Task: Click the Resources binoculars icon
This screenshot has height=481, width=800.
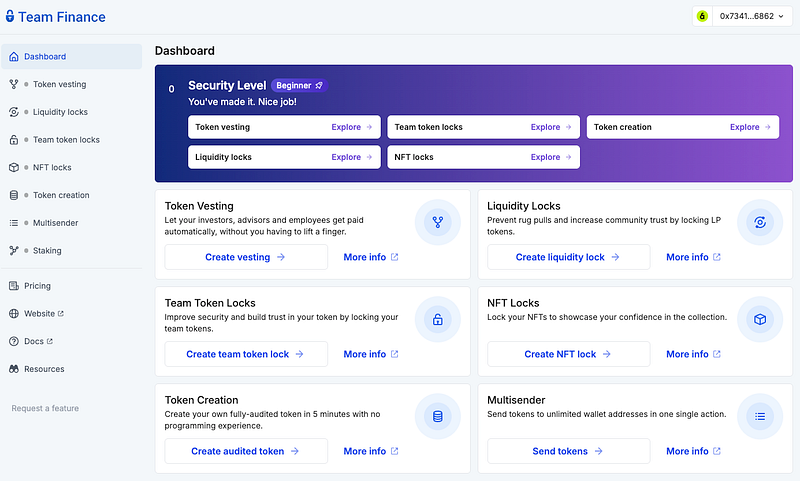Action: coord(14,369)
